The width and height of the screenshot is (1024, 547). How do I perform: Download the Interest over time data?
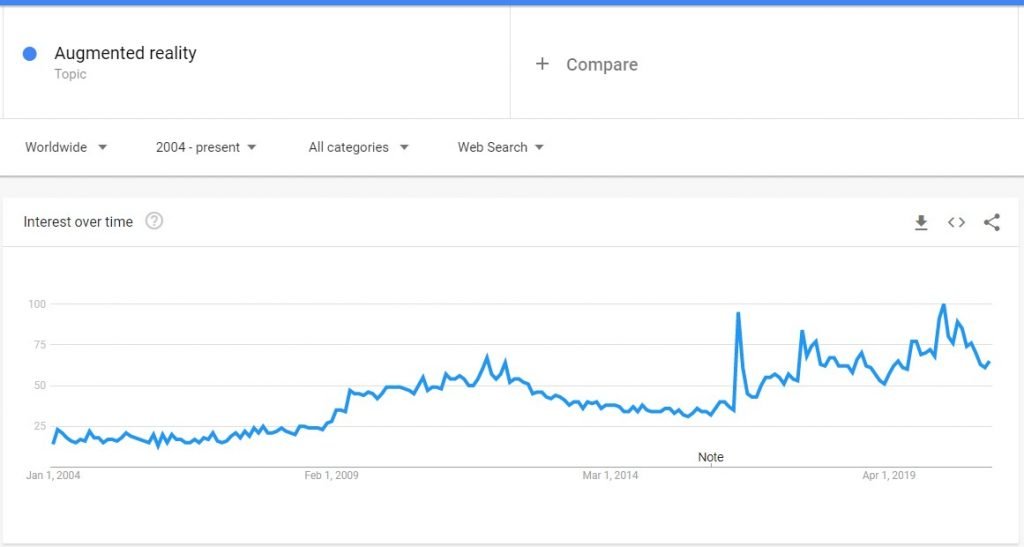pyautogui.click(x=921, y=223)
